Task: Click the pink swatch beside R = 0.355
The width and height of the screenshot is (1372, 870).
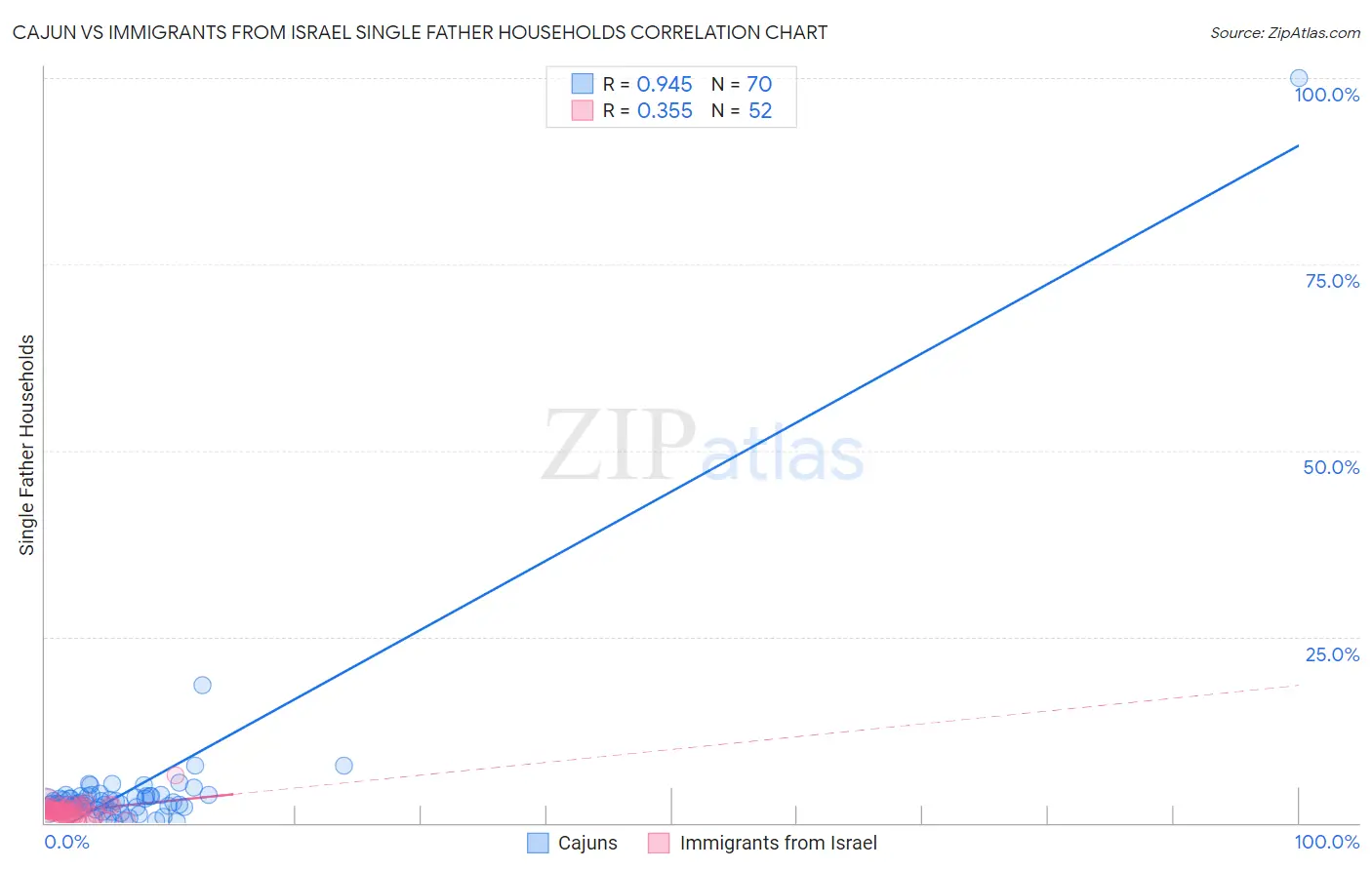Action: point(583,110)
